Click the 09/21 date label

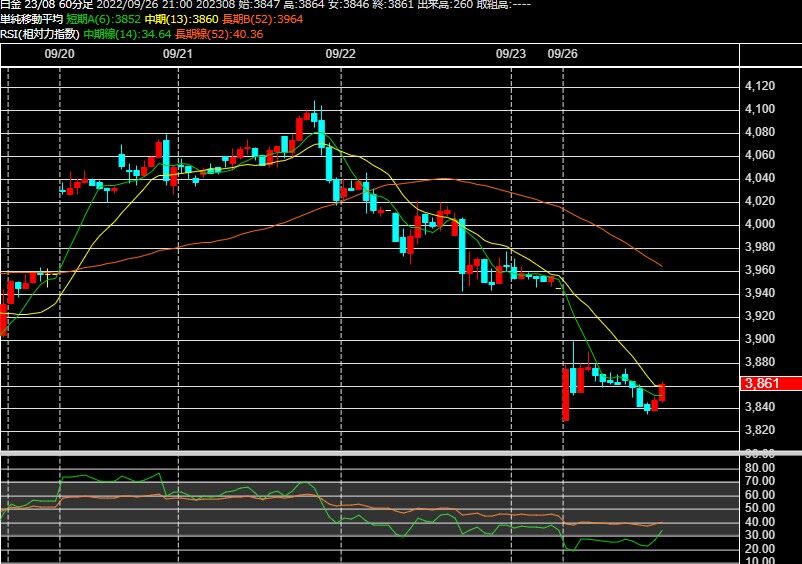pos(177,54)
